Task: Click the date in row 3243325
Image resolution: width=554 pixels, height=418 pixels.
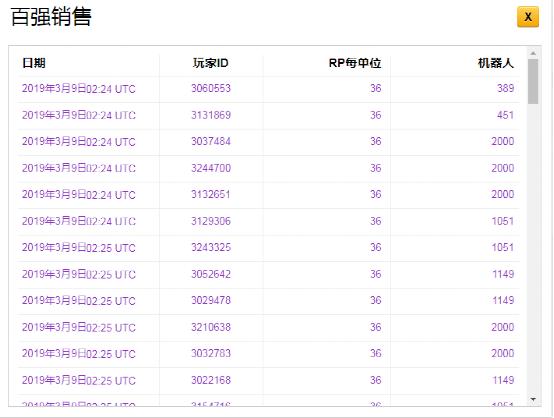Action: pos(78,247)
